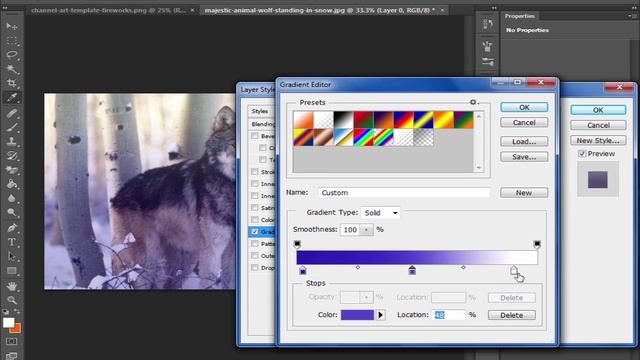This screenshot has height=360, width=640.
Task: Select the Move tool
Action: 11,26
